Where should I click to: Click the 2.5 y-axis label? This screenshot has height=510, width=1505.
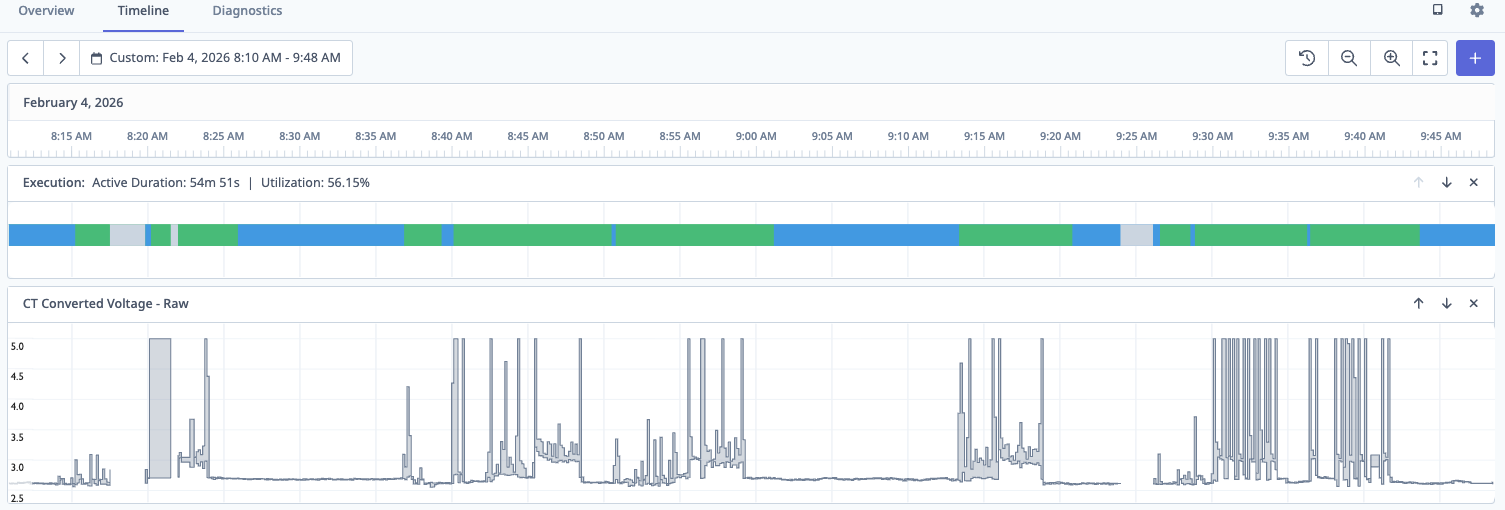pos(17,497)
